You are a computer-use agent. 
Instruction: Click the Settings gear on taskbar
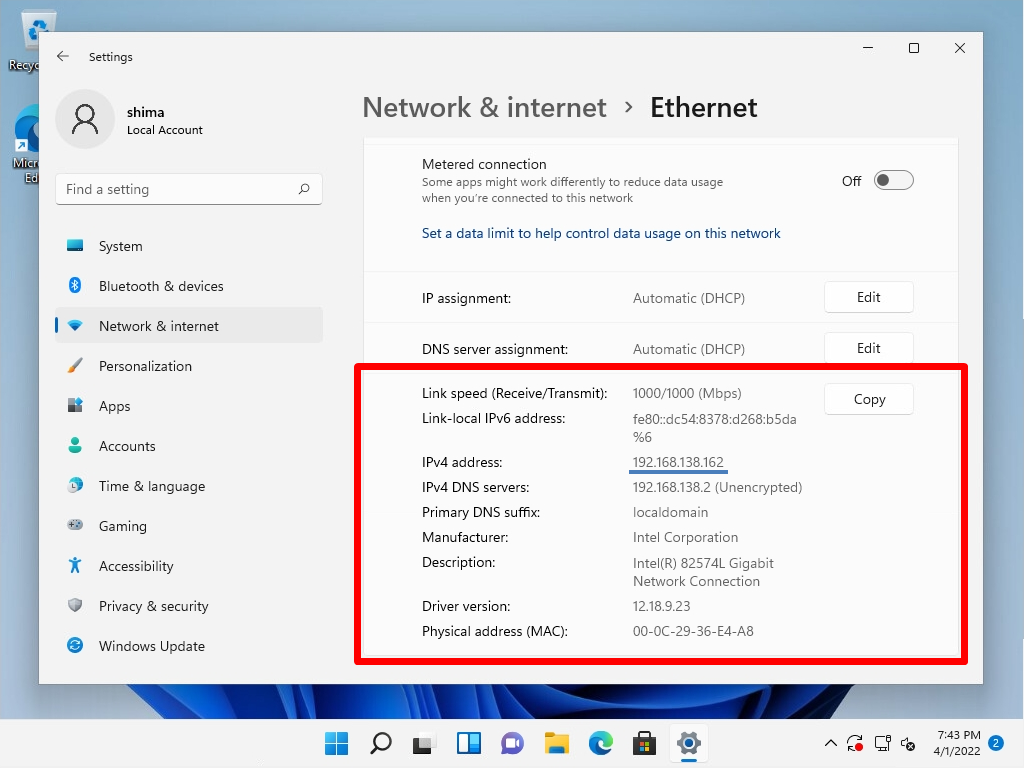[689, 743]
